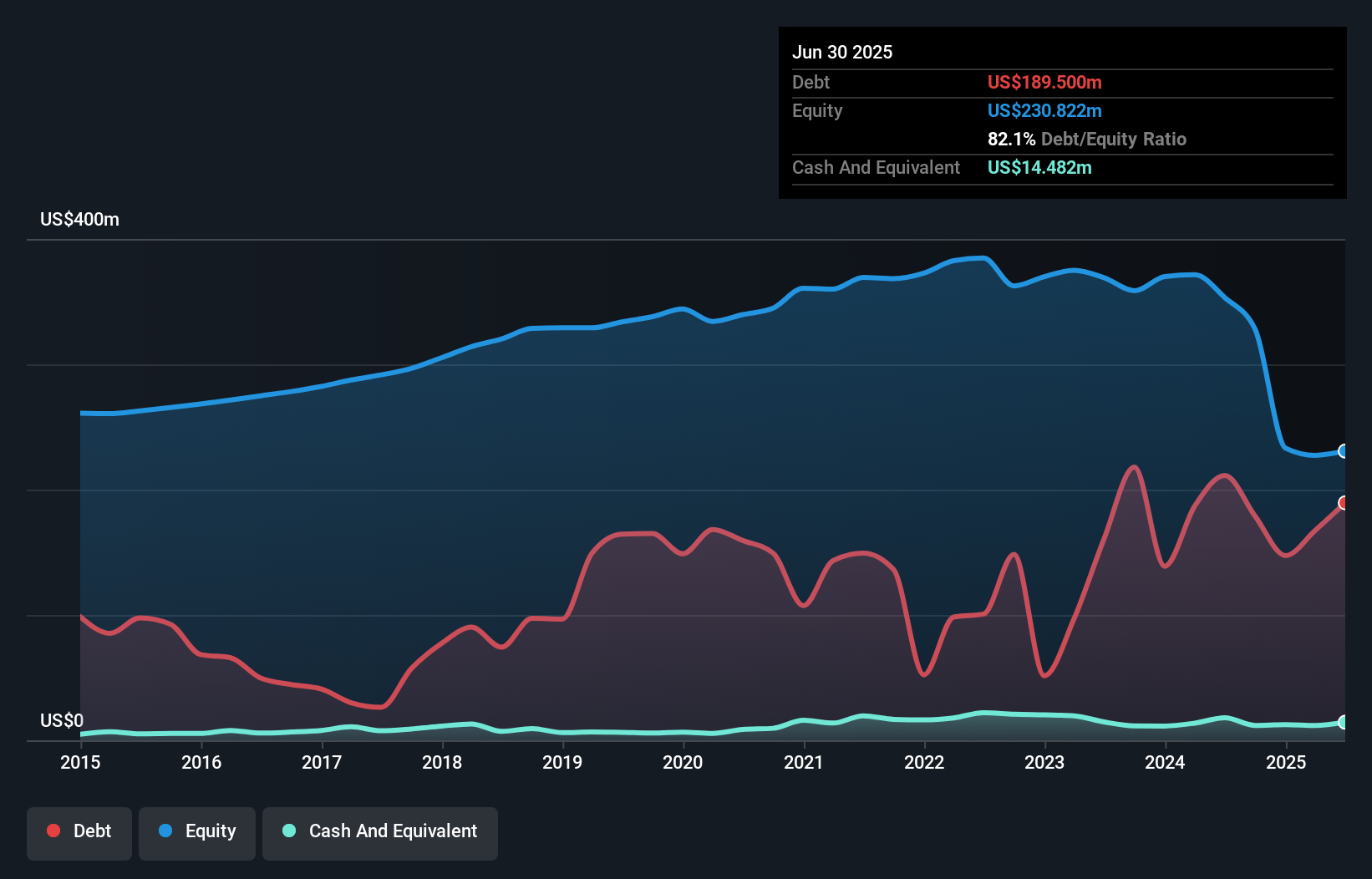Viewport: 1372px width, 879px height.
Task: Open the Debt/Equity Ratio details row
Action: [1086, 139]
